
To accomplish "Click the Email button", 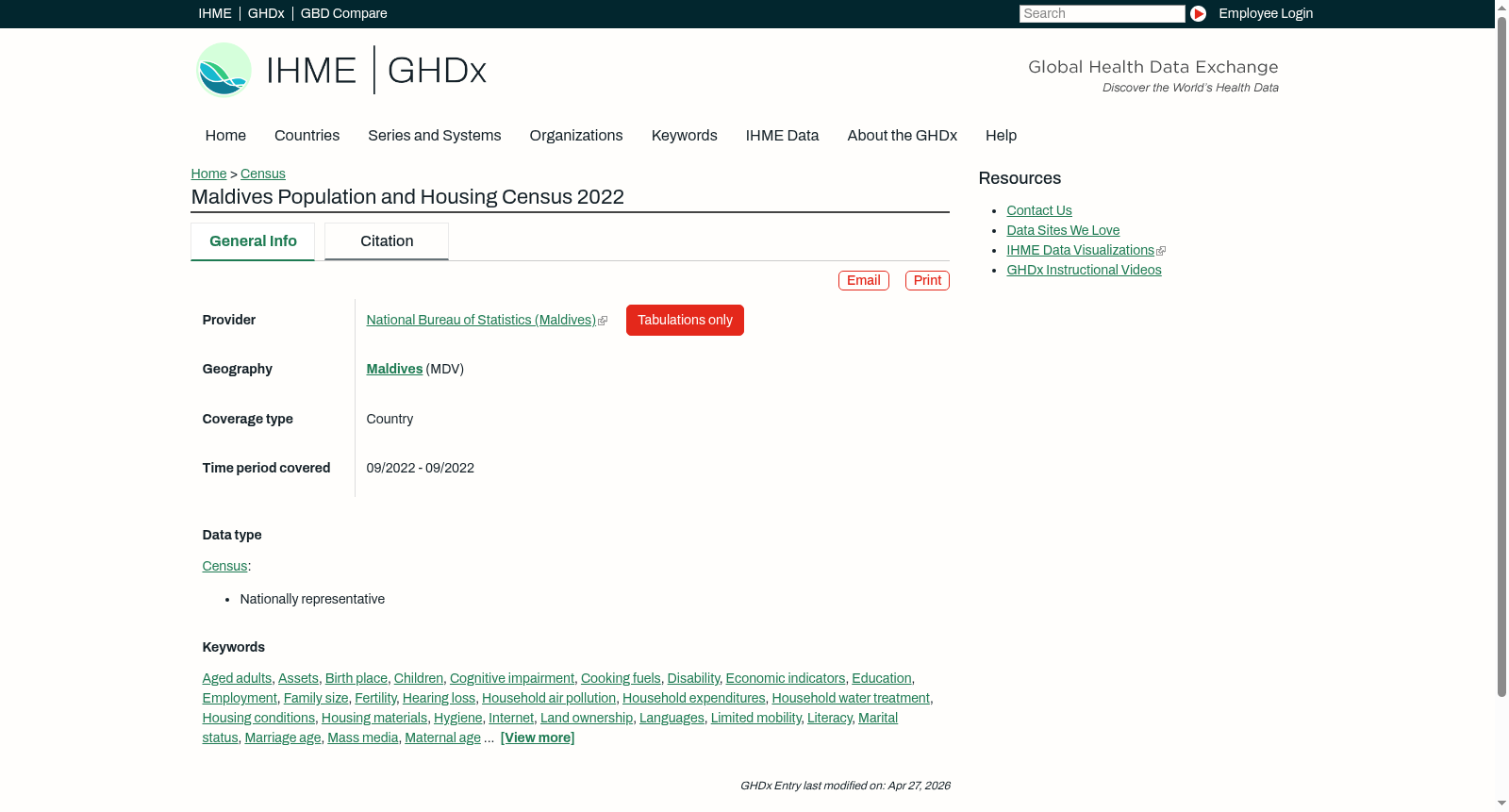I will 864,280.
